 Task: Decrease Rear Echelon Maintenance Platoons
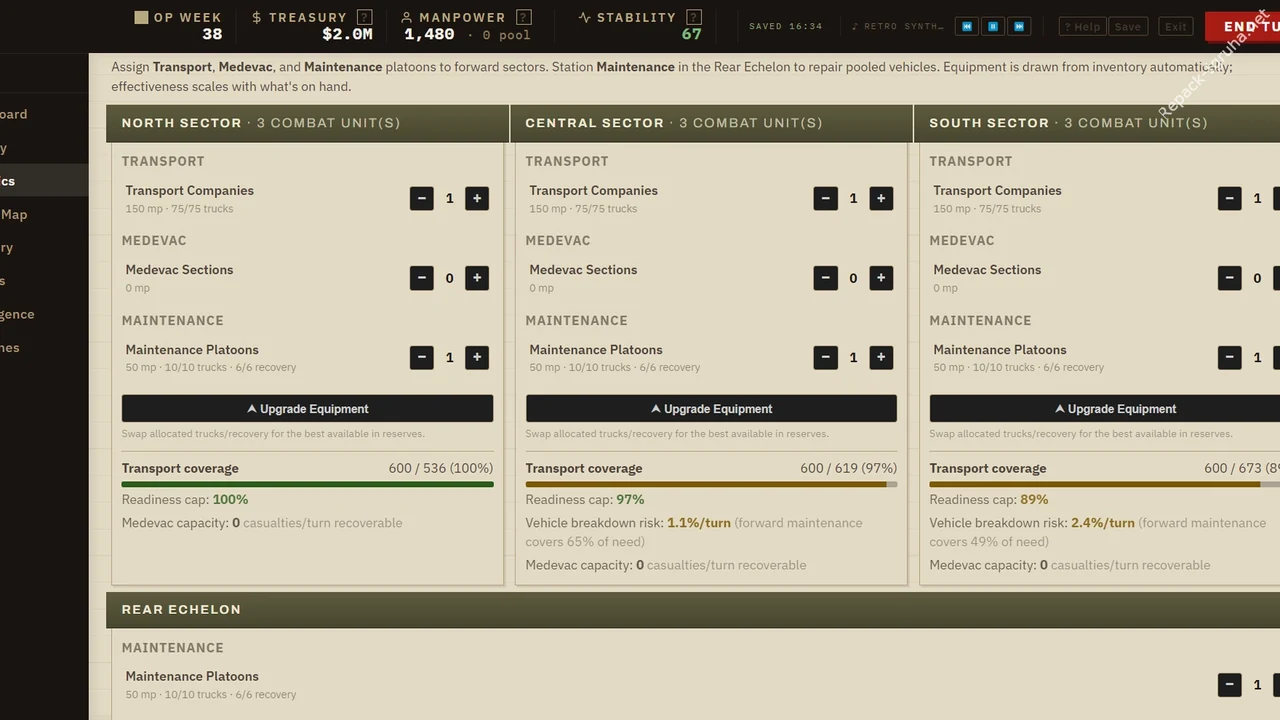coord(1230,685)
